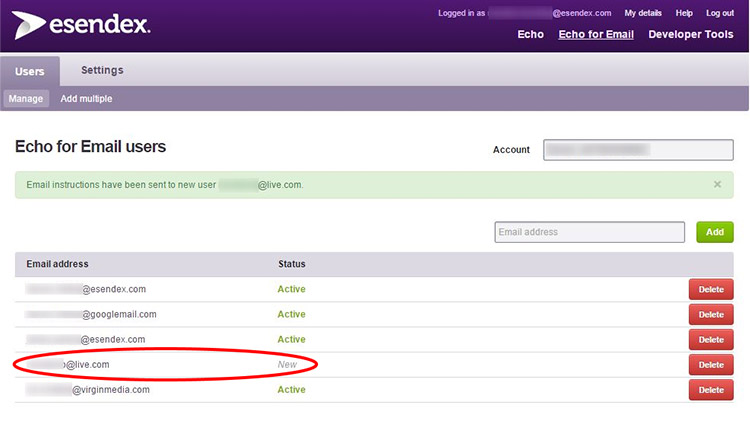Log out of the account
The image size is (750, 427).
point(720,13)
